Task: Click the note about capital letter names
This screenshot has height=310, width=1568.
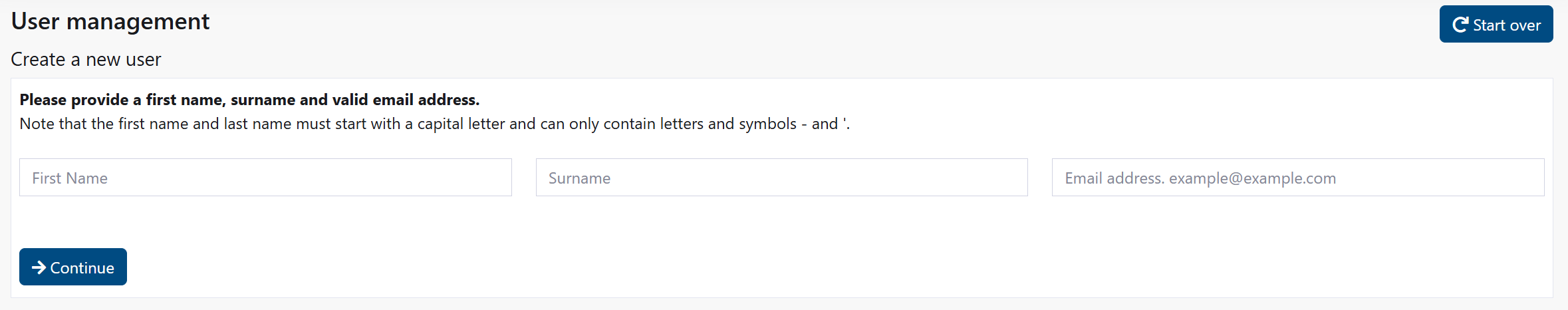Action: 434,124
